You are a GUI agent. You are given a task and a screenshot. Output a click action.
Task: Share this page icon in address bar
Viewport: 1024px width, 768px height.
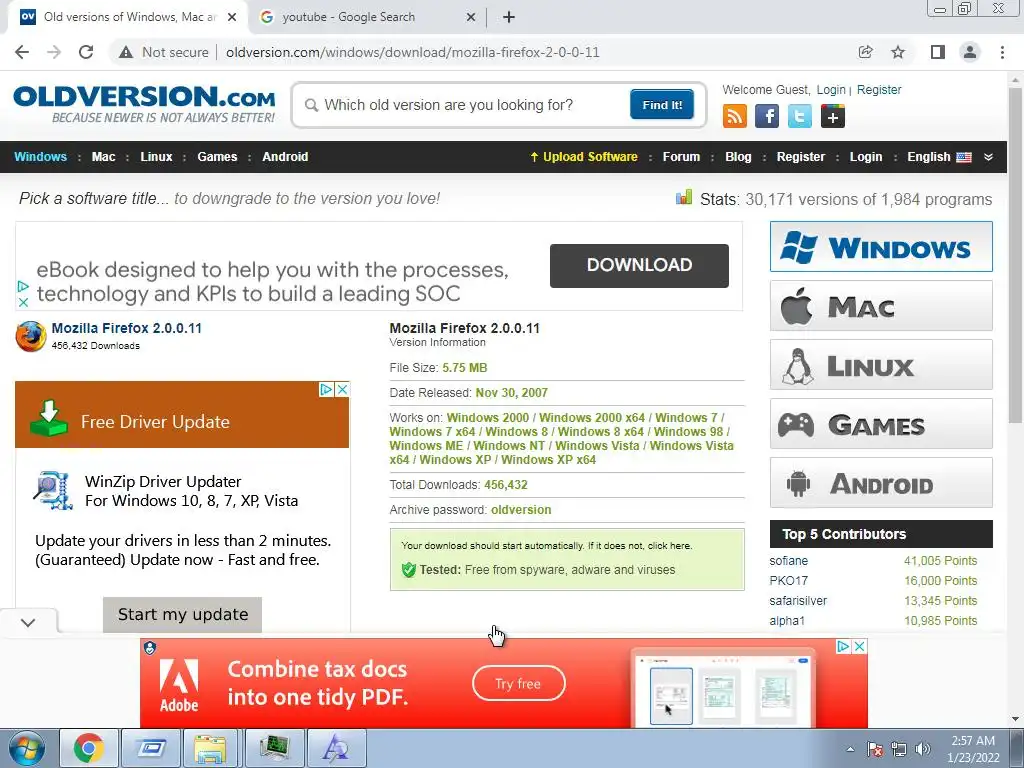coord(865,52)
